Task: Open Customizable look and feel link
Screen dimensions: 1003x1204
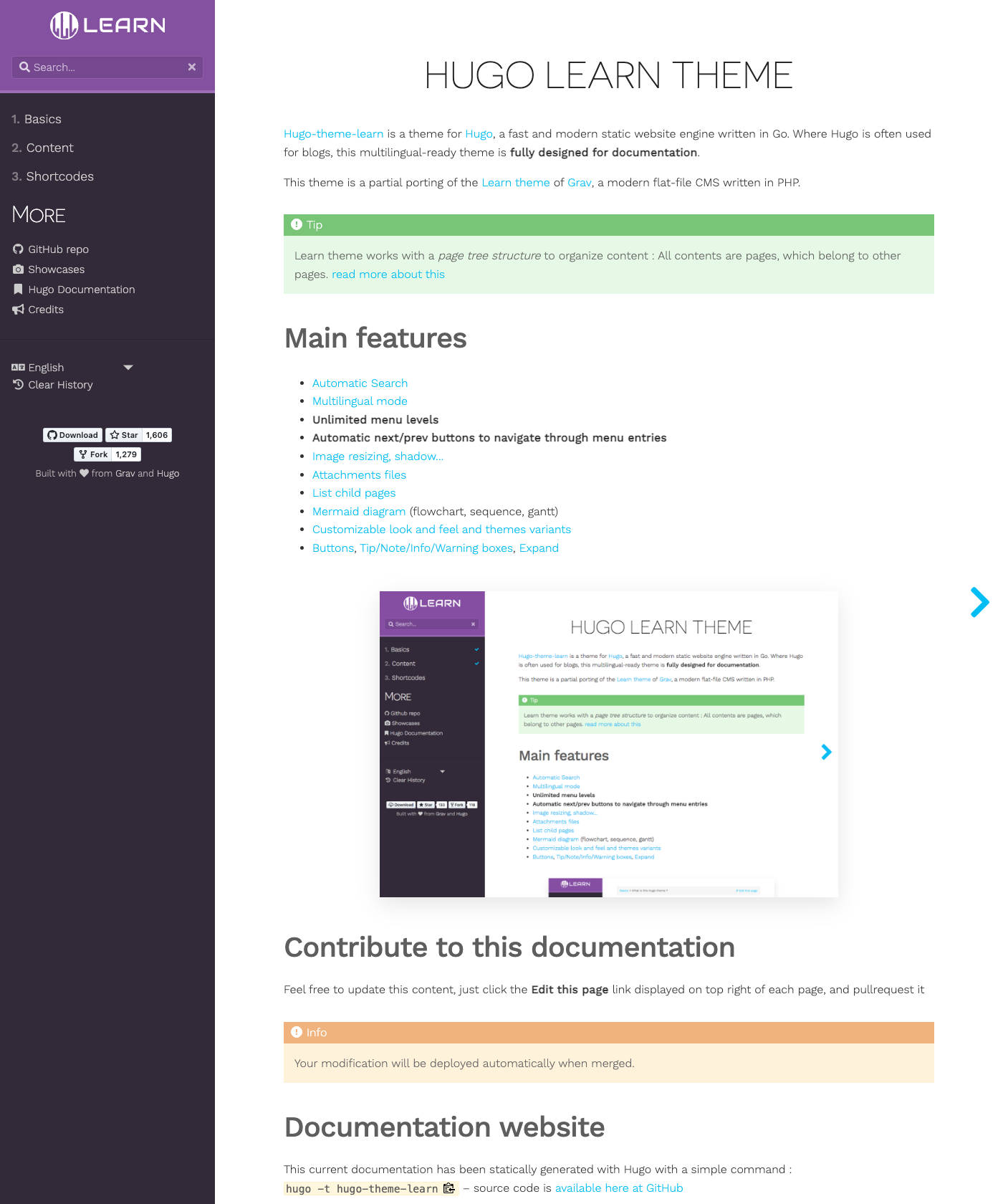Action: 441,530
